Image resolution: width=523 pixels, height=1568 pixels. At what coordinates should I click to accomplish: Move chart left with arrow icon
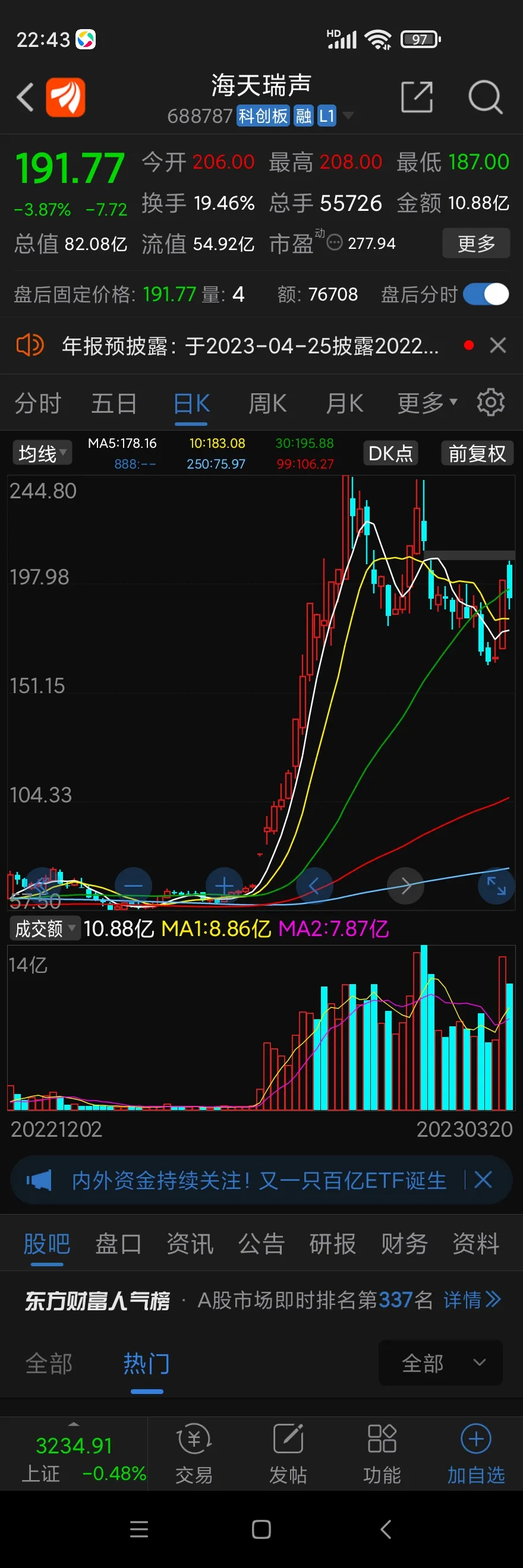tap(314, 886)
